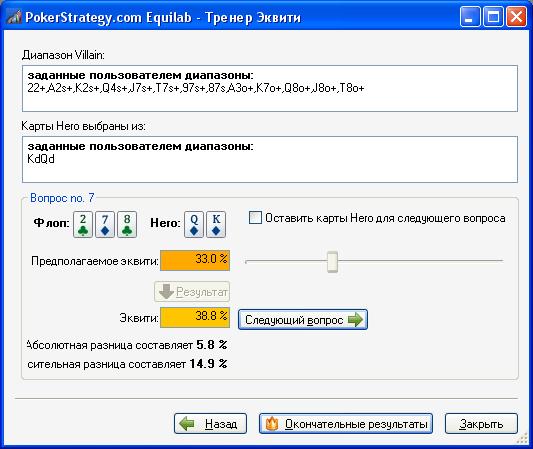533x449 pixels.
Task: Click the Villain range text box
Action: (x=270, y=88)
